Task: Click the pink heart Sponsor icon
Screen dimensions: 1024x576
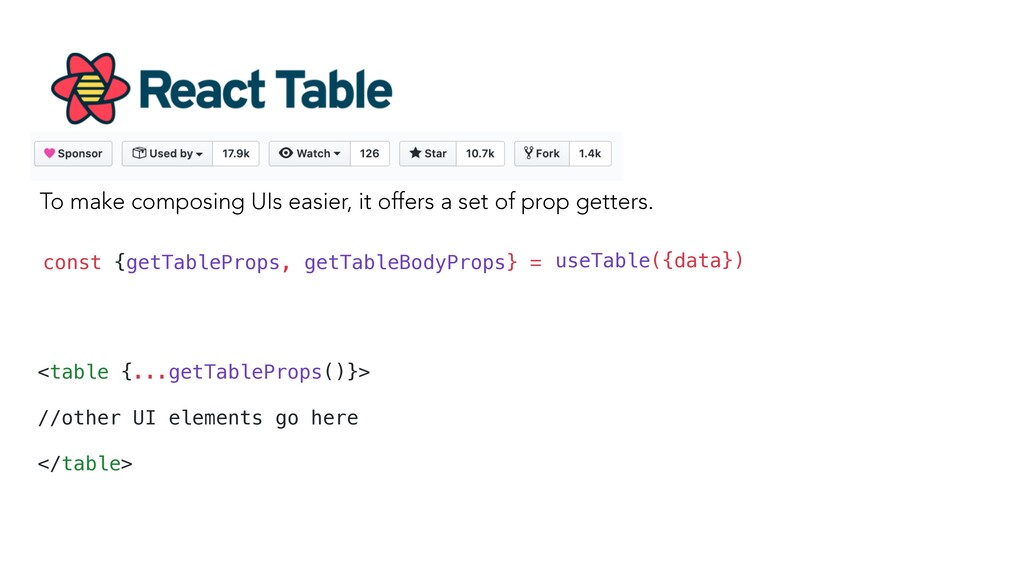Action: 50,153
